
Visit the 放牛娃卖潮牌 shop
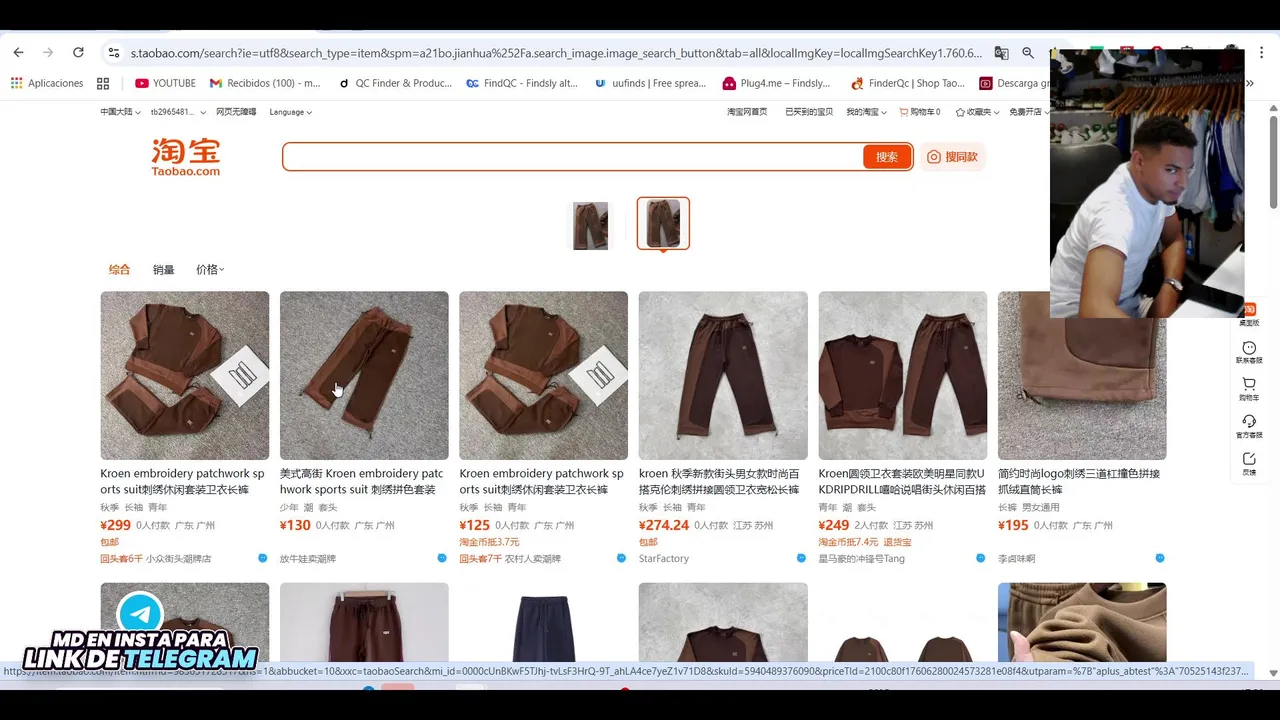click(308, 559)
